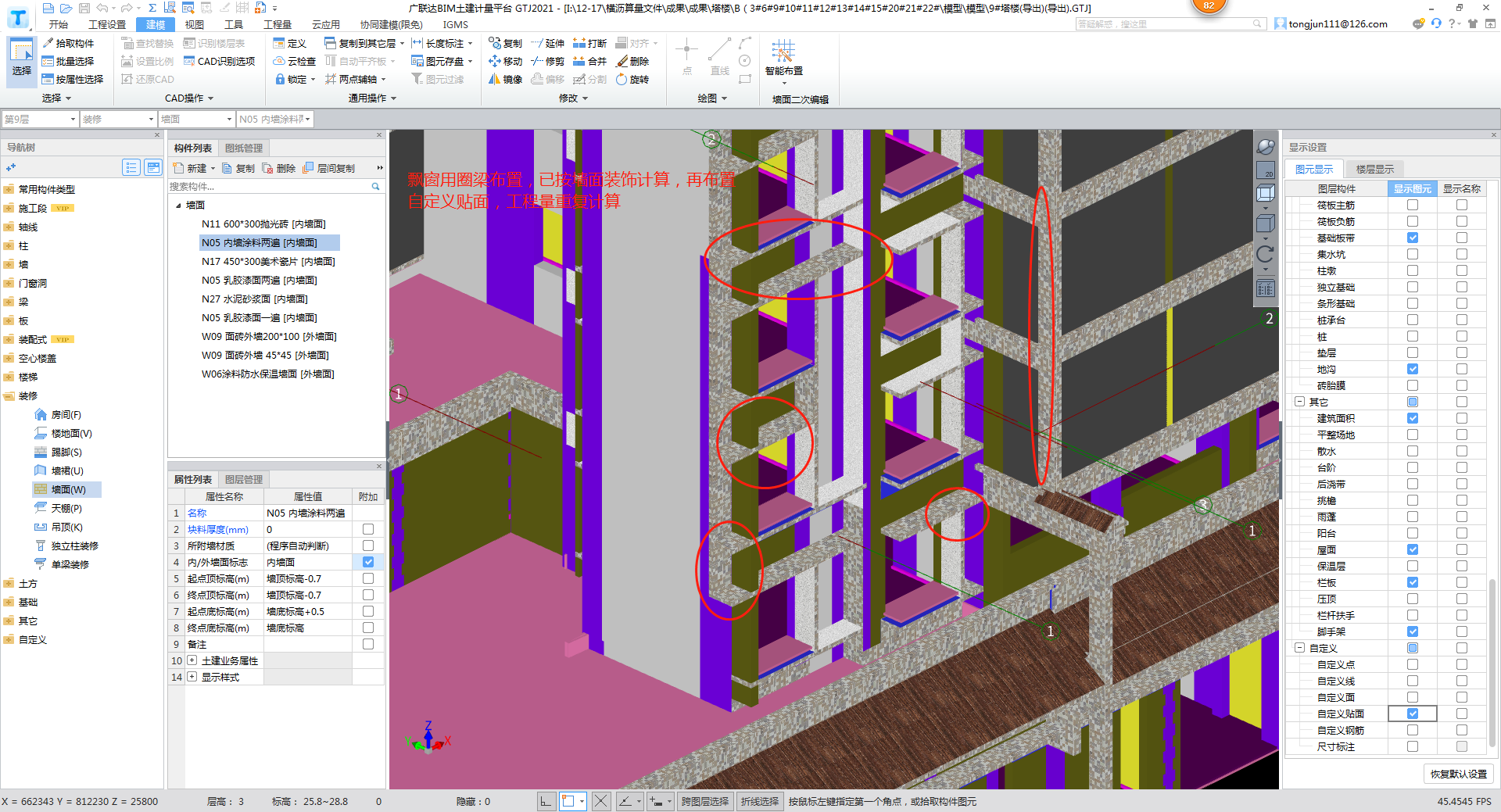This screenshot has height=812, width=1501.
Task: Click the 批量选择 batch select tool
Action: (68, 61)
